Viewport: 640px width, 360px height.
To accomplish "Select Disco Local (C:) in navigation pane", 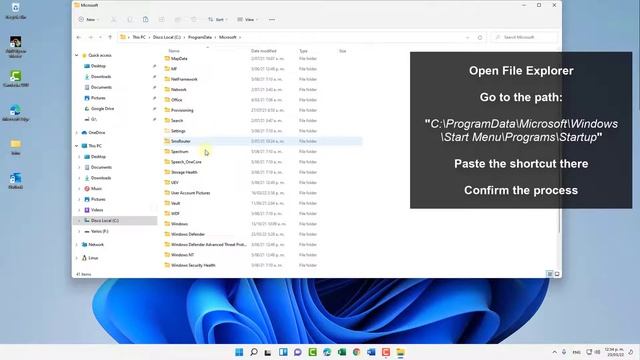I will point(104,220).
